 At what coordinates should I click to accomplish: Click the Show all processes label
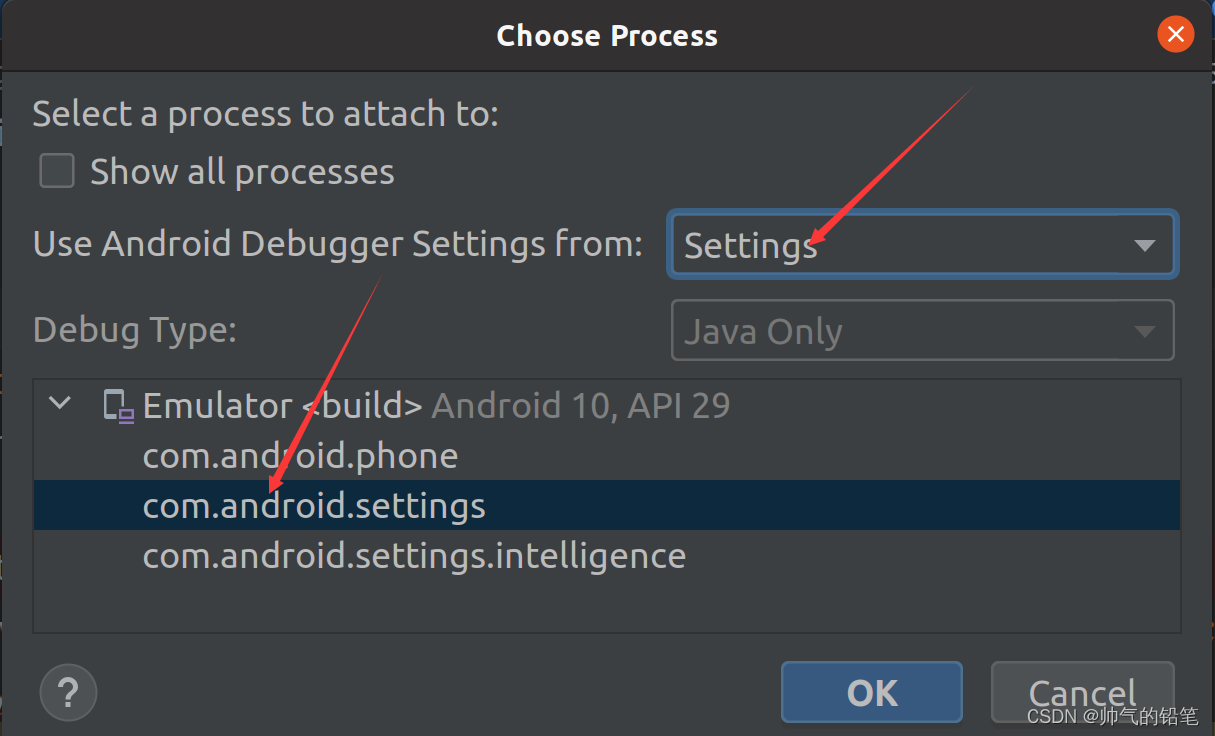pyautogui.click(x=241, y=170)
